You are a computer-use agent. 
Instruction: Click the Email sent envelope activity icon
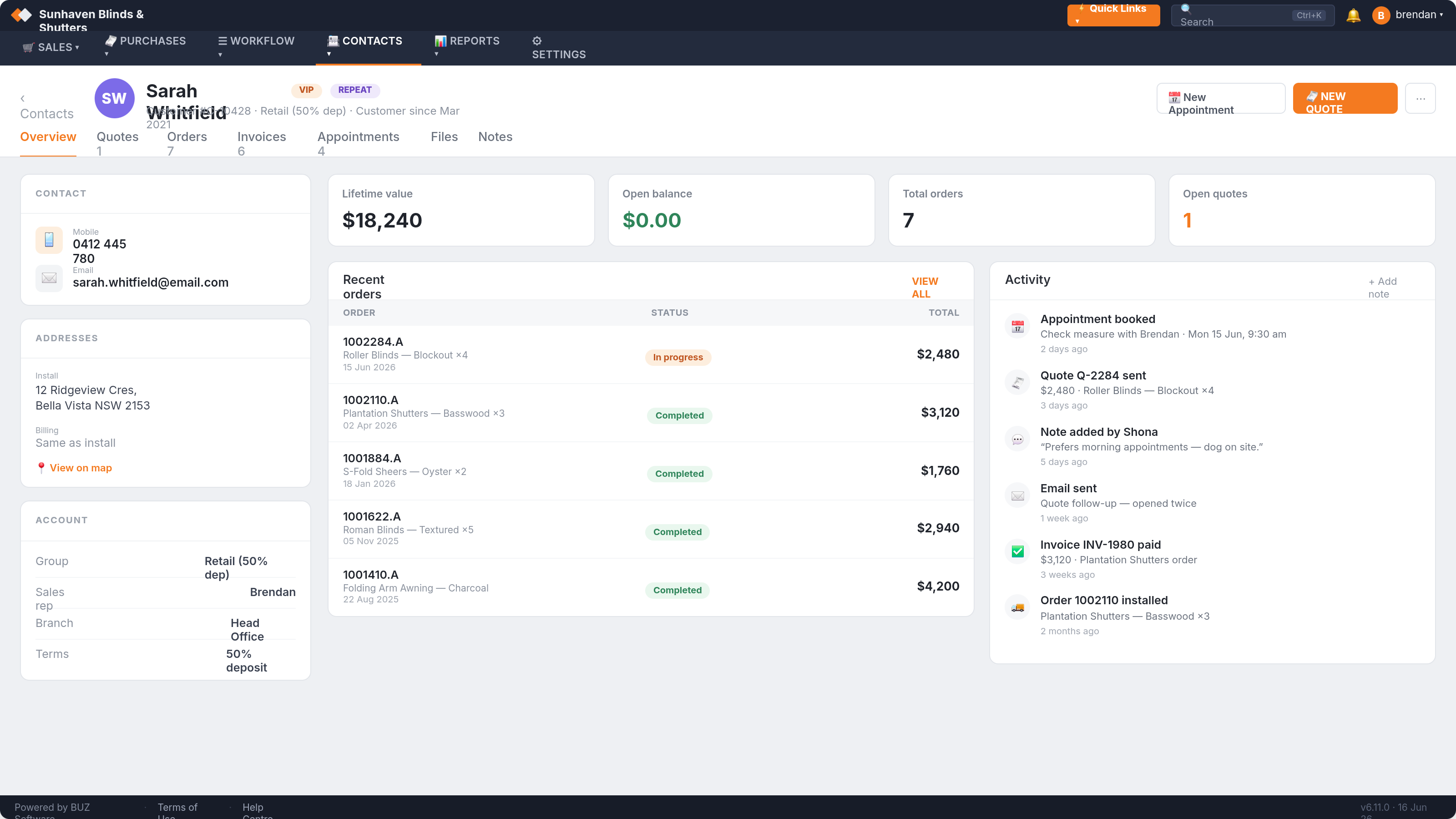(1017, 495)
